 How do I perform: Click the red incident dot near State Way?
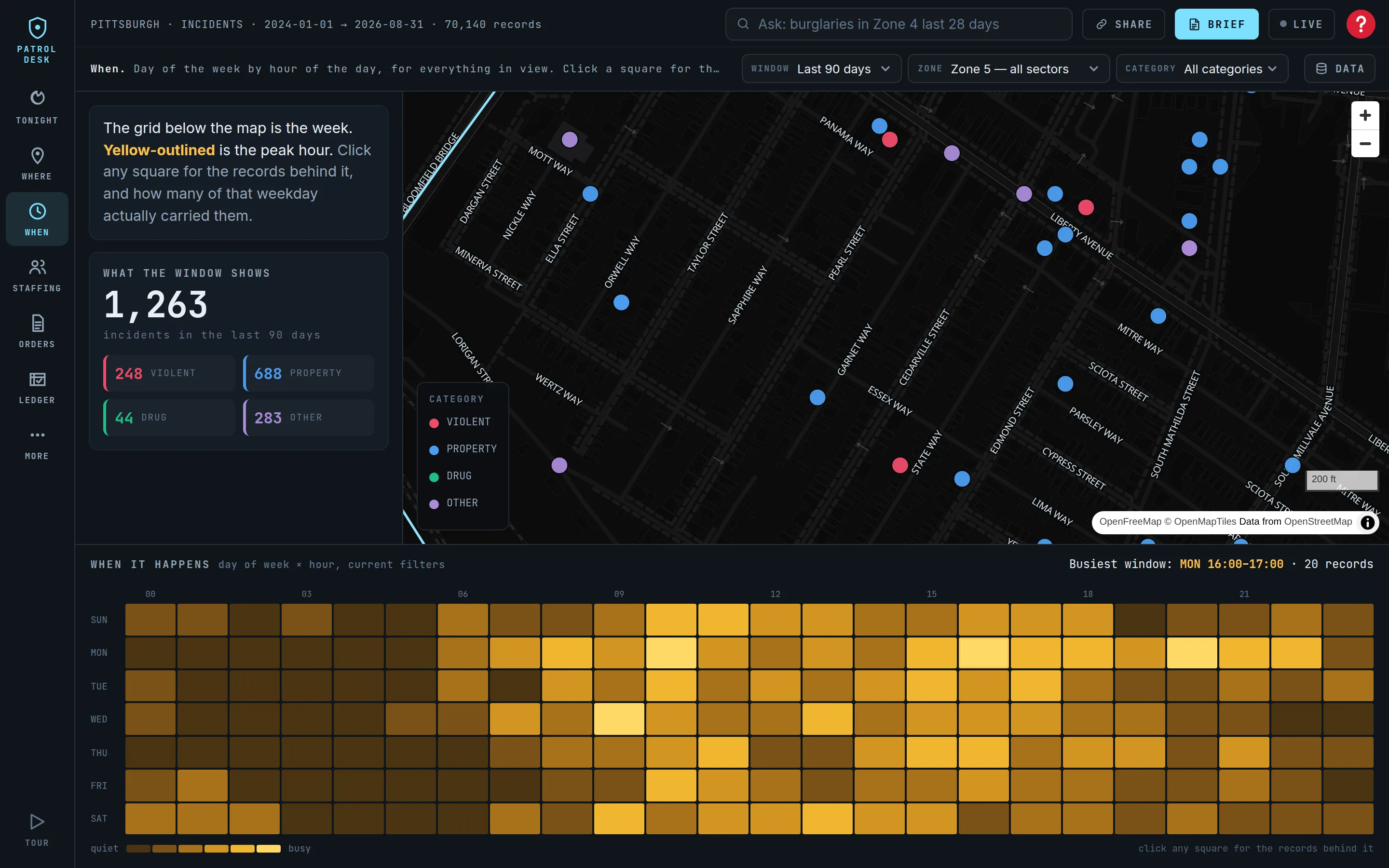pos(900,465)
